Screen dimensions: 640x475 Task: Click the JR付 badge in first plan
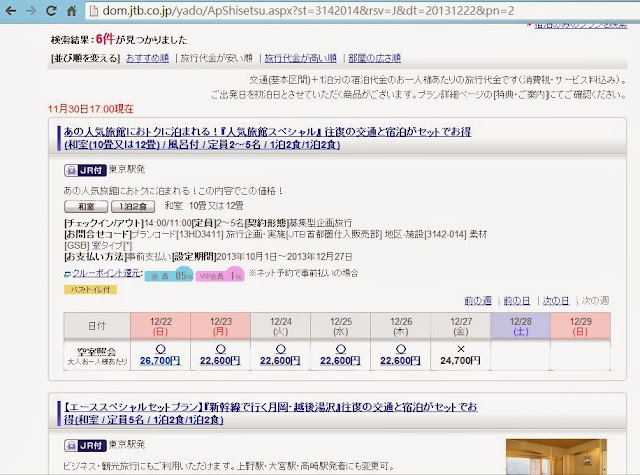(85, 170)
